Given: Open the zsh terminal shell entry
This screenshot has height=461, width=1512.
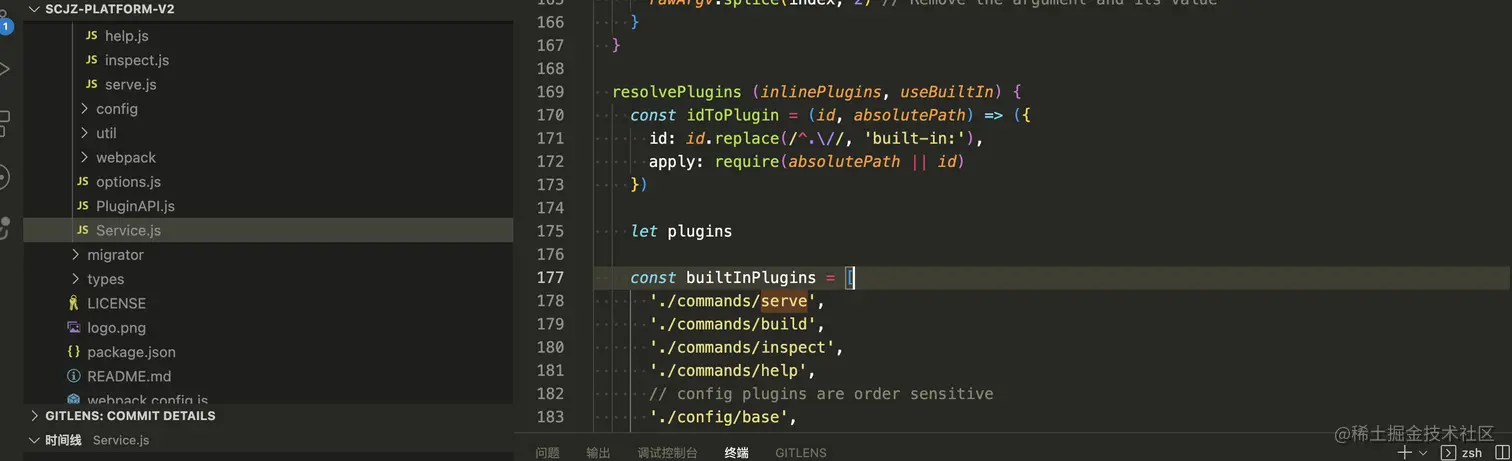Looking at the screenshot, I should click(1462, 453).
